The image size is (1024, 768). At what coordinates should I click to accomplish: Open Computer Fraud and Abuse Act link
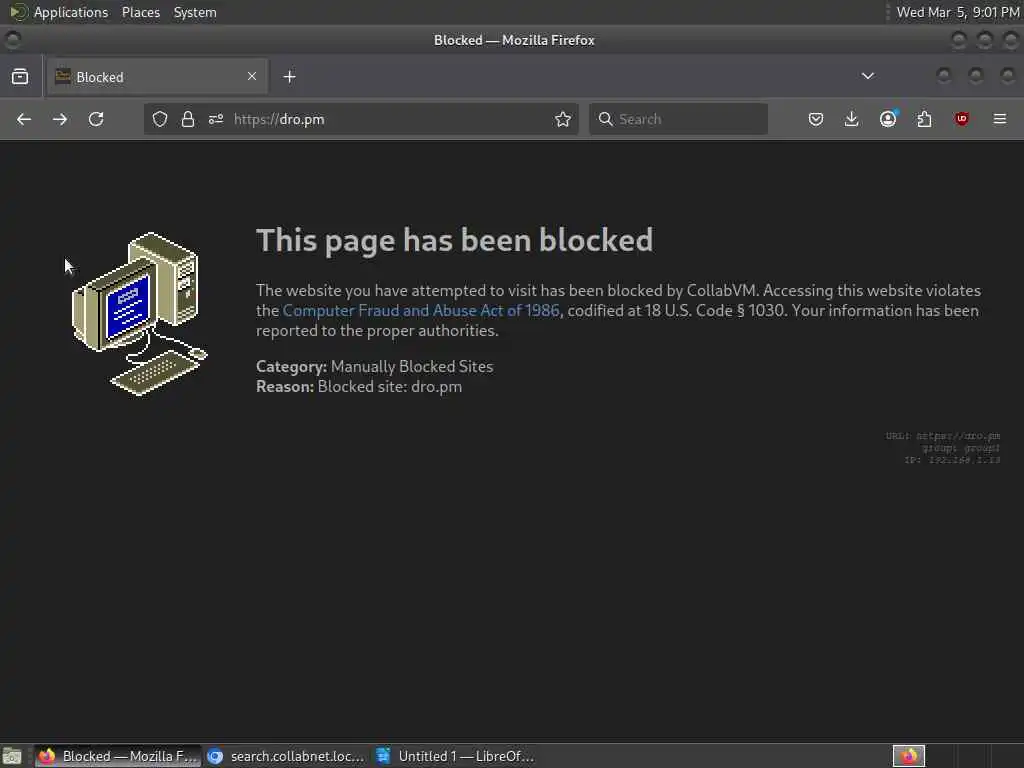(421, 310)
